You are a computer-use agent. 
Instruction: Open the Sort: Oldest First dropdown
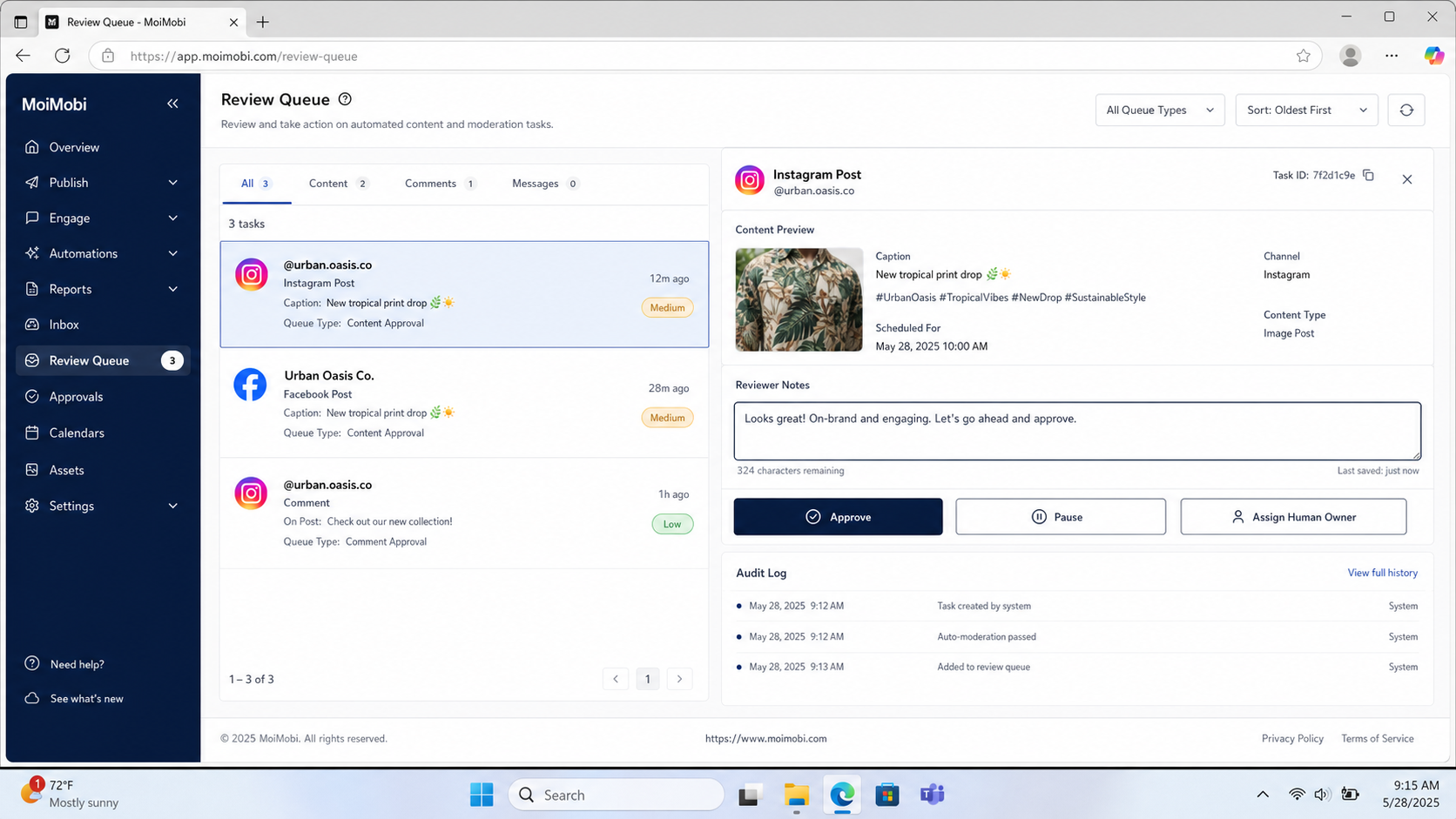coord(1306,111)
